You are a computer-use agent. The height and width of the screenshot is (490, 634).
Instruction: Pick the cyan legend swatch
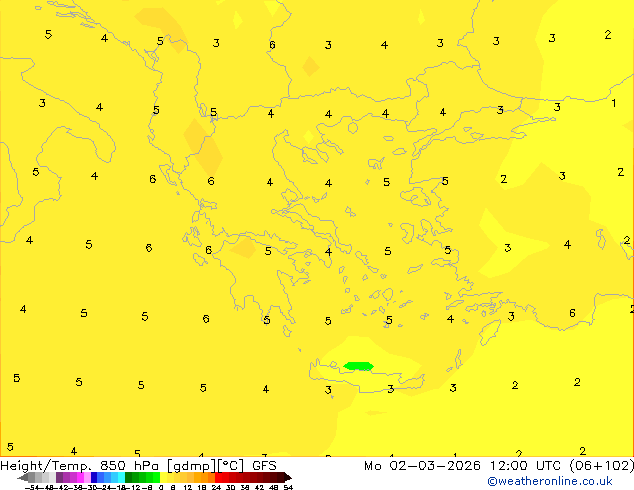click(121, 477)
